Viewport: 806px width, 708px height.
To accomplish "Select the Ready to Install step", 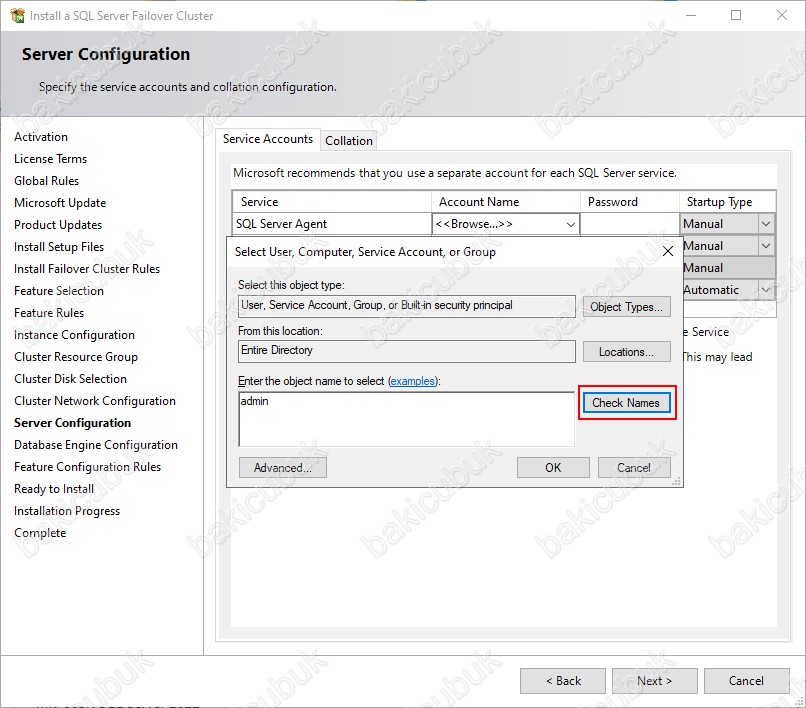I will pos(54,489).
